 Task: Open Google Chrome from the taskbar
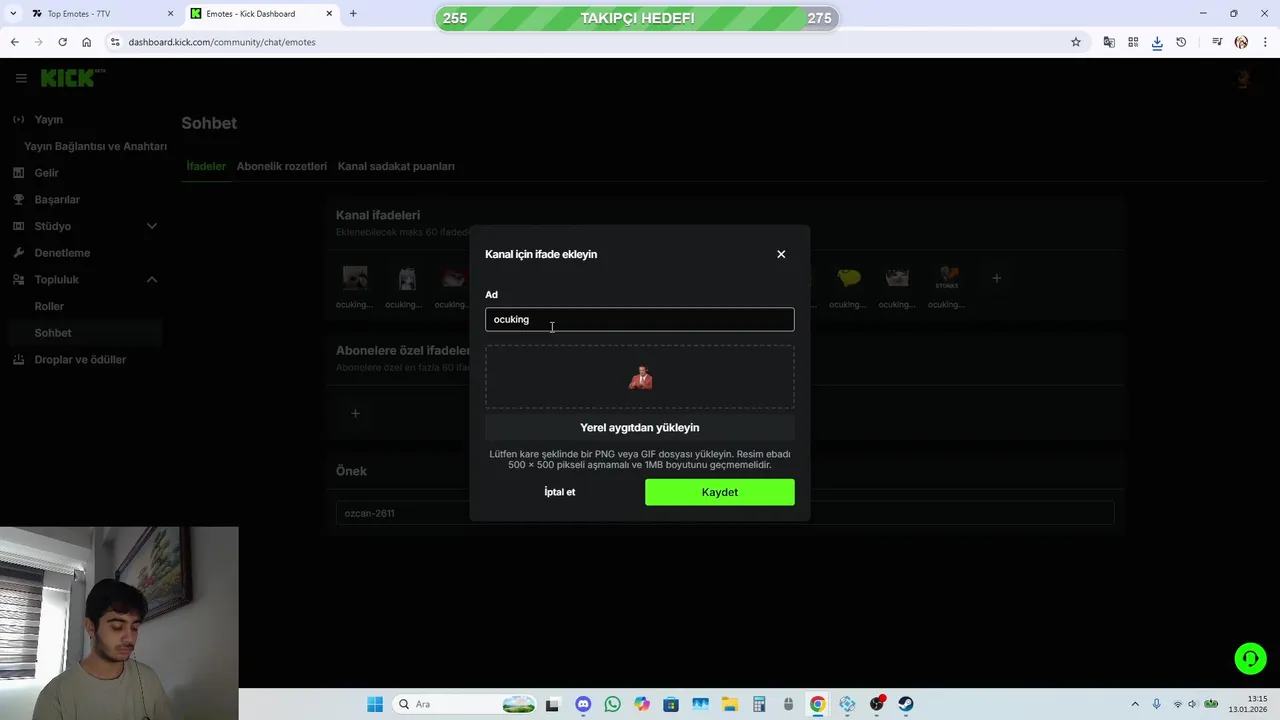tap(818, 704)
